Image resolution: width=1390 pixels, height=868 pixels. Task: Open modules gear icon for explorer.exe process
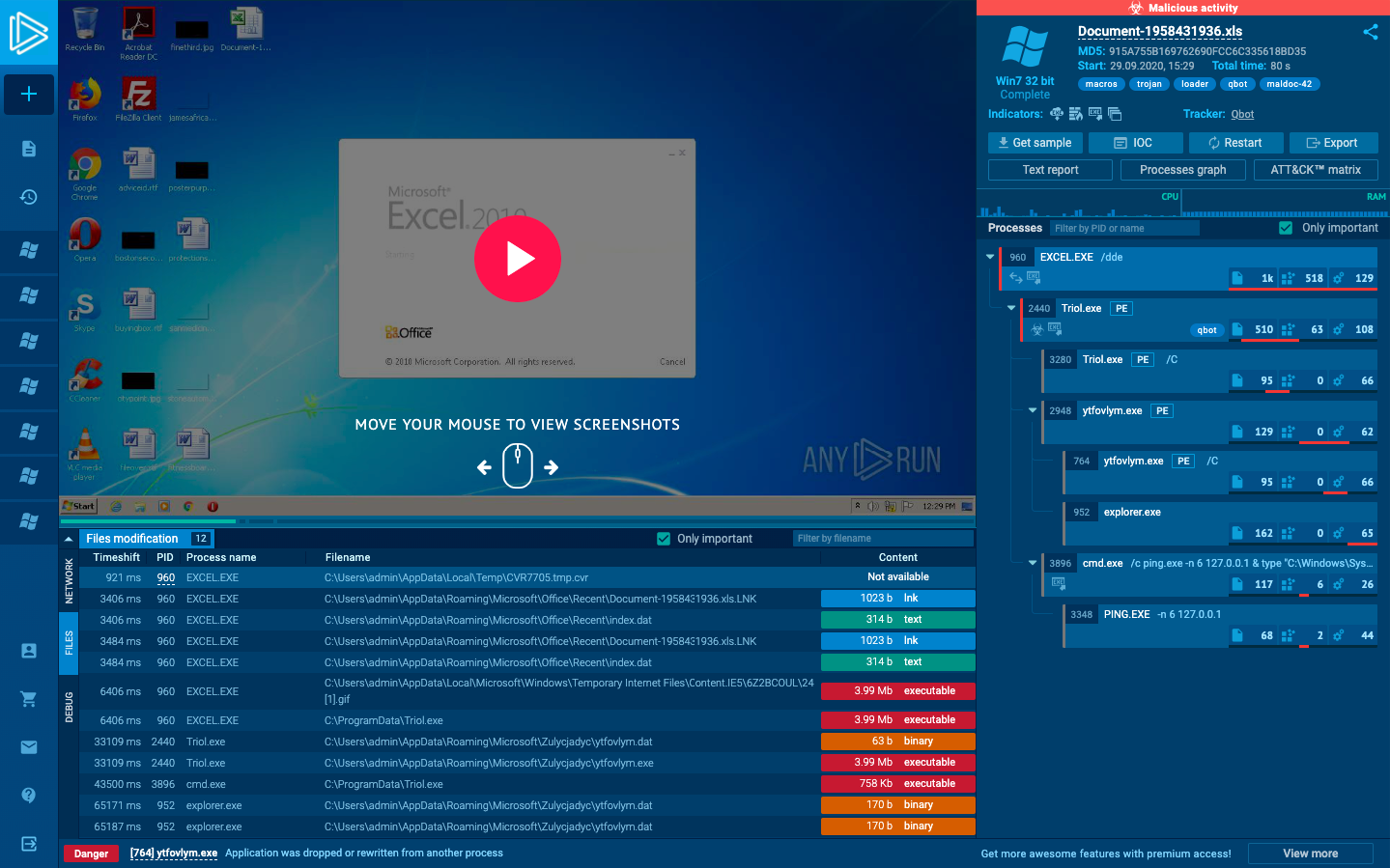(x=1338, y=533)
